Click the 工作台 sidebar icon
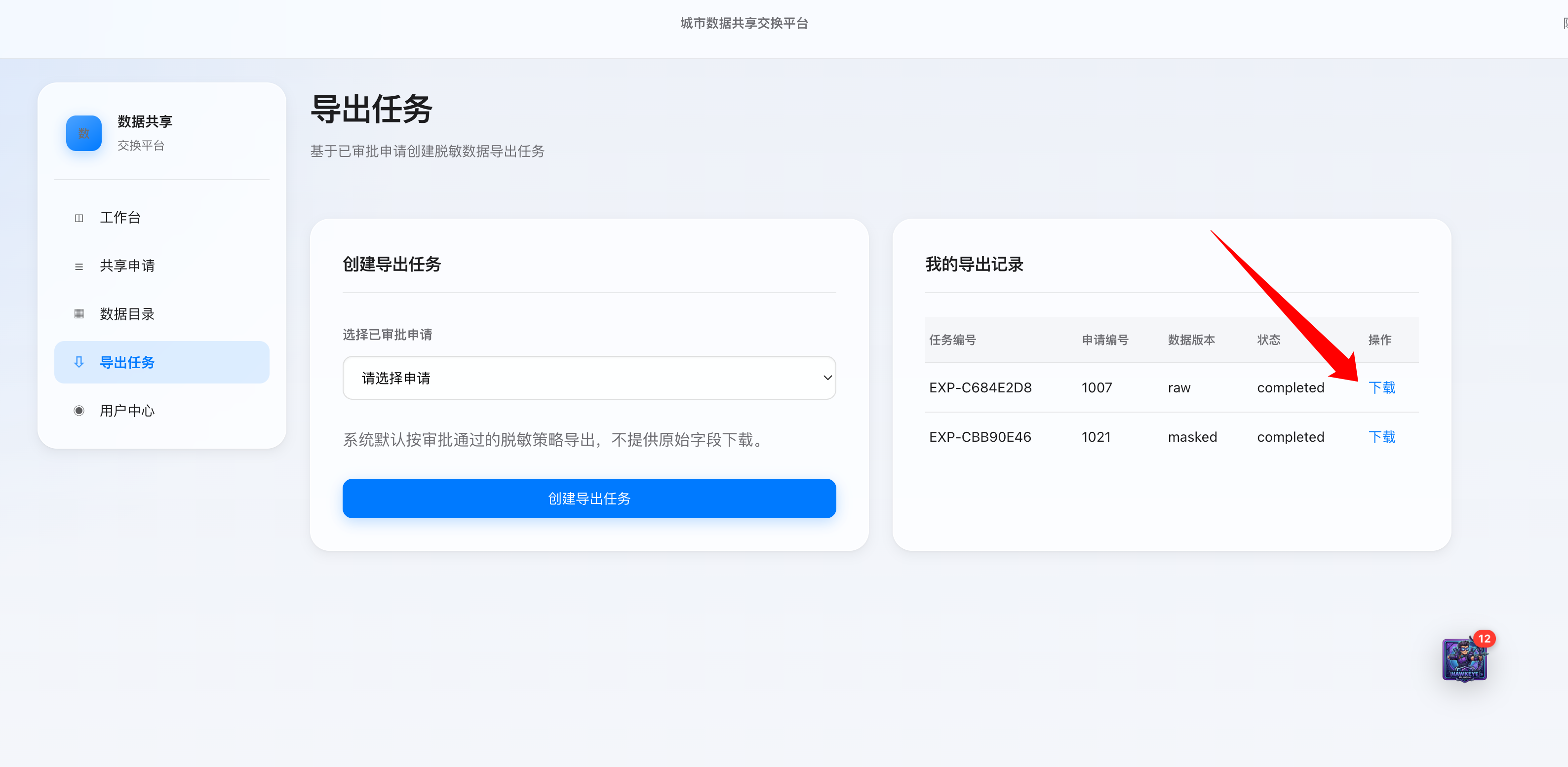This screenshot has width=1568, height=767. pos(78,218)
